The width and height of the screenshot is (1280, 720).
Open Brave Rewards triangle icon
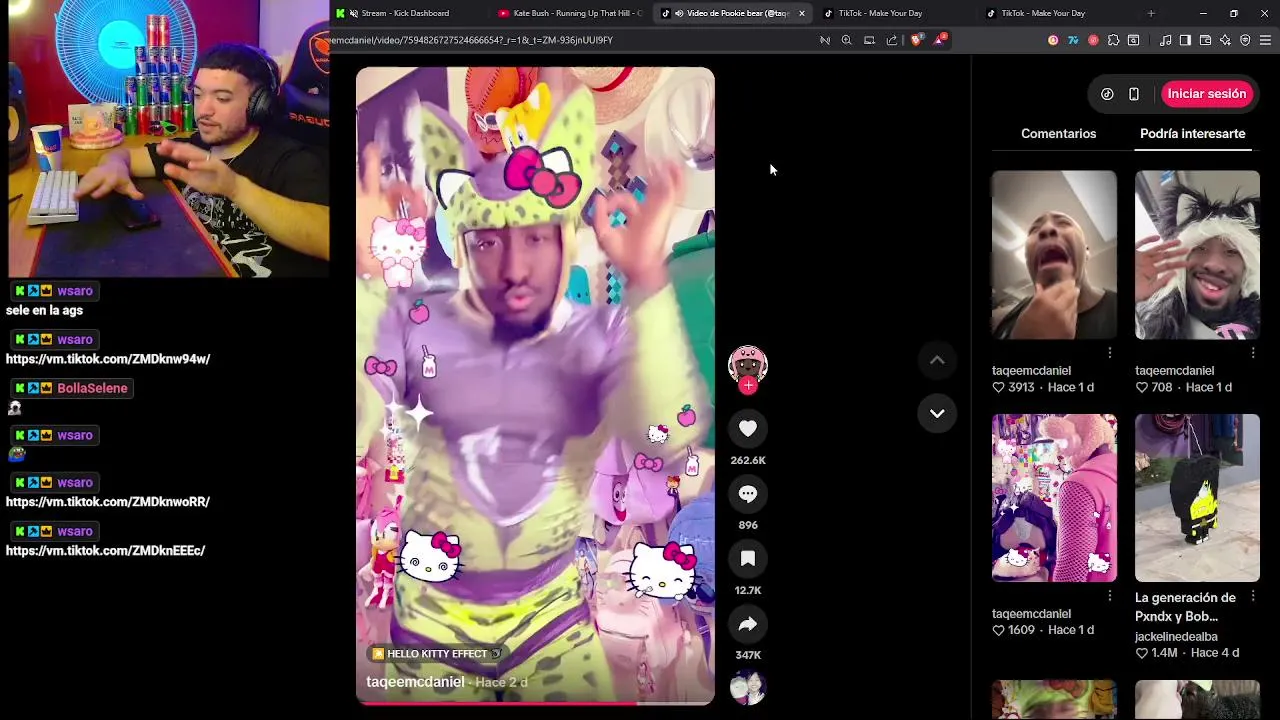point(940,40)
